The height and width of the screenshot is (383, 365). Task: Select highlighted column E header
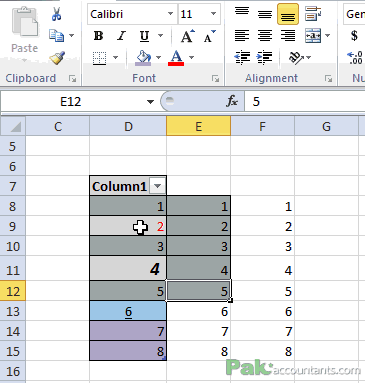pos(198,126)
